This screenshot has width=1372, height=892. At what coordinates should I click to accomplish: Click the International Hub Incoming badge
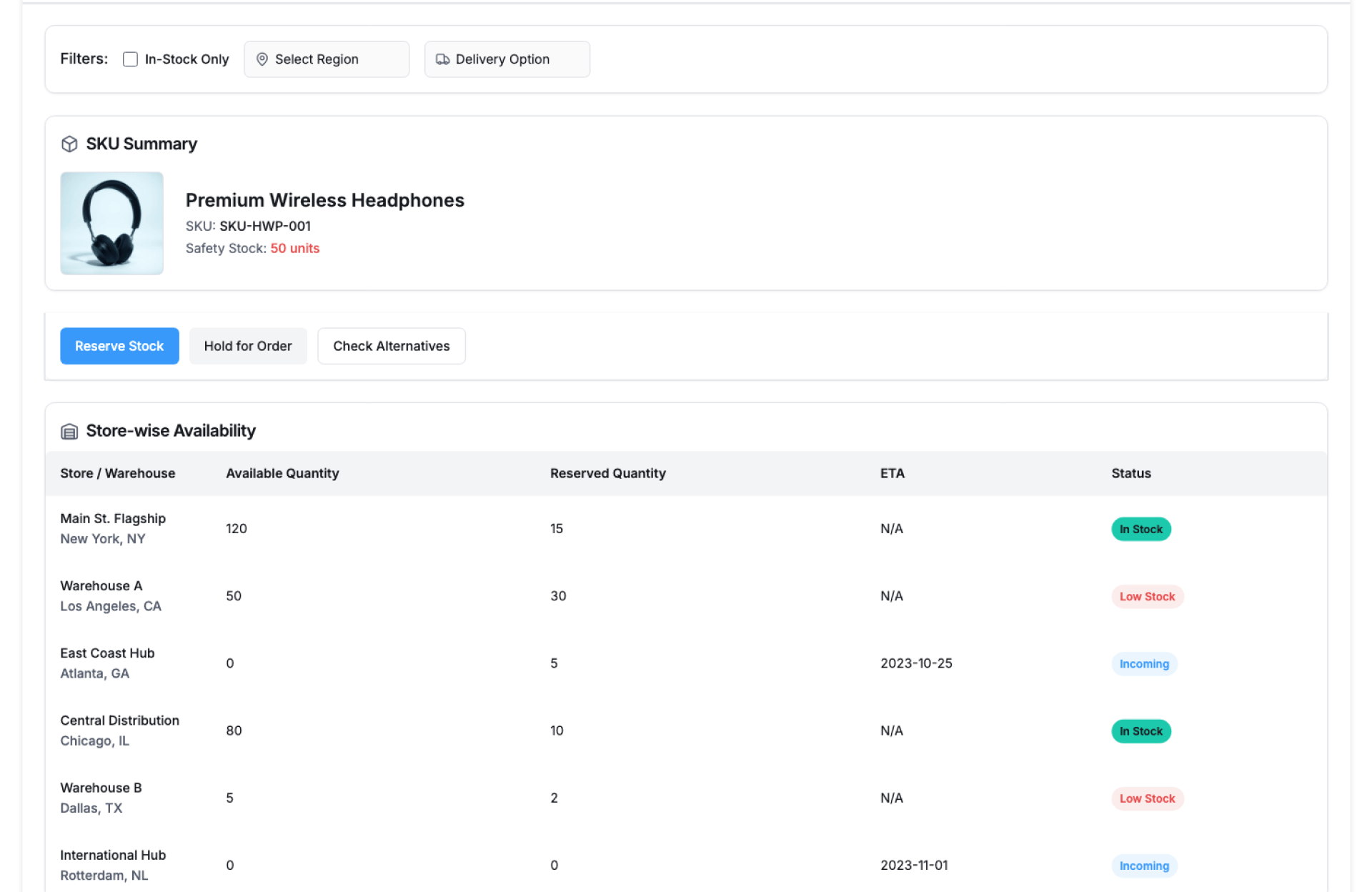[1143, 866]
